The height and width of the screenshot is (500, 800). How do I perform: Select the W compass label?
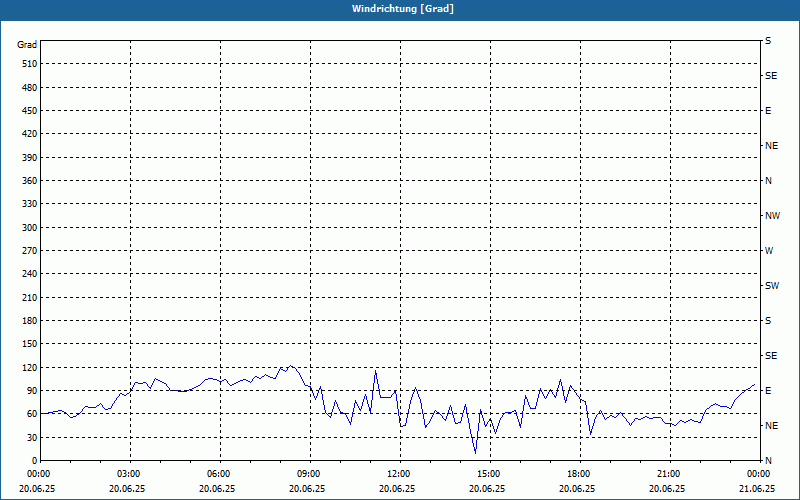769,251
